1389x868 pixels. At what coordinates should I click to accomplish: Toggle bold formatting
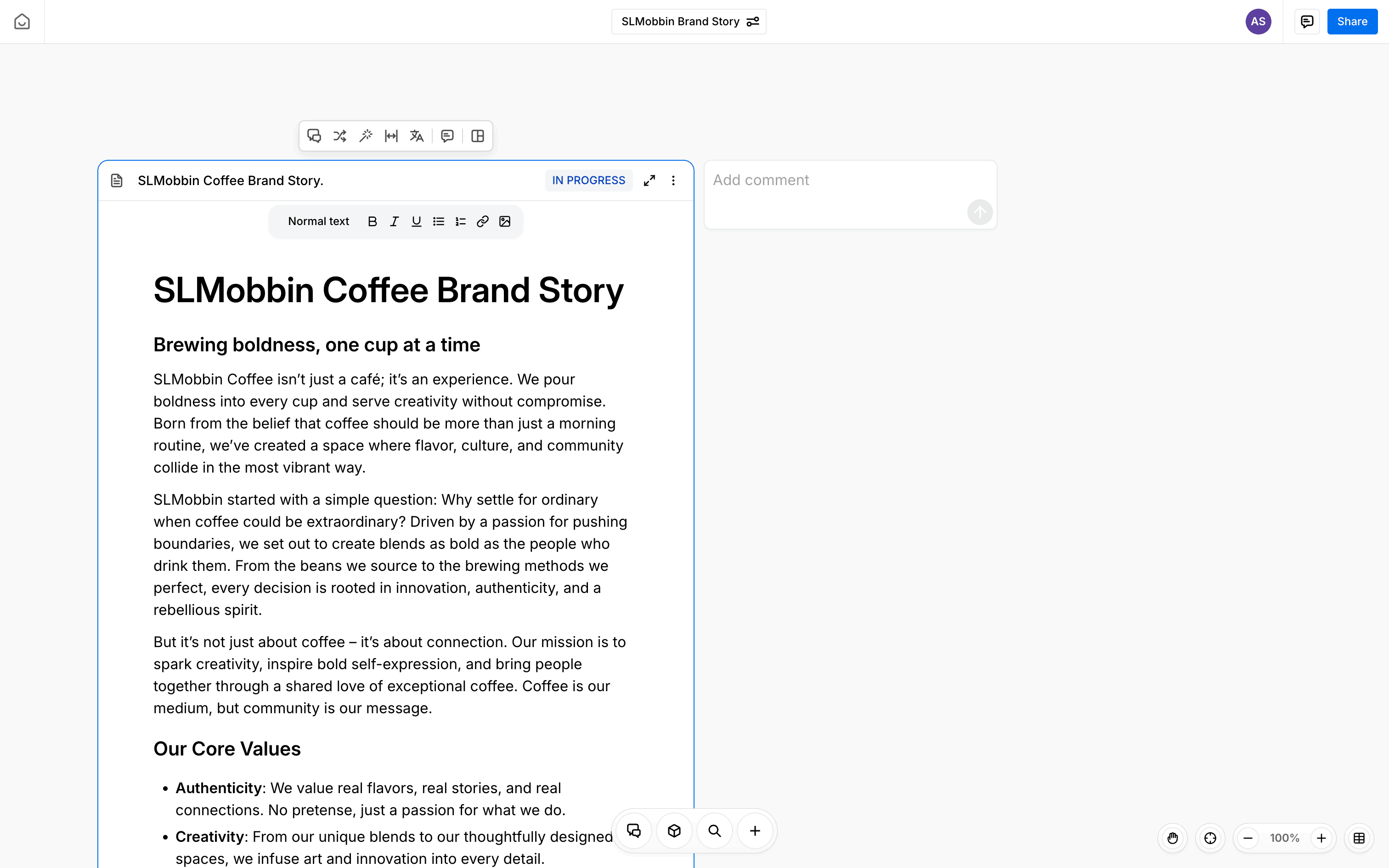[373, 221]
